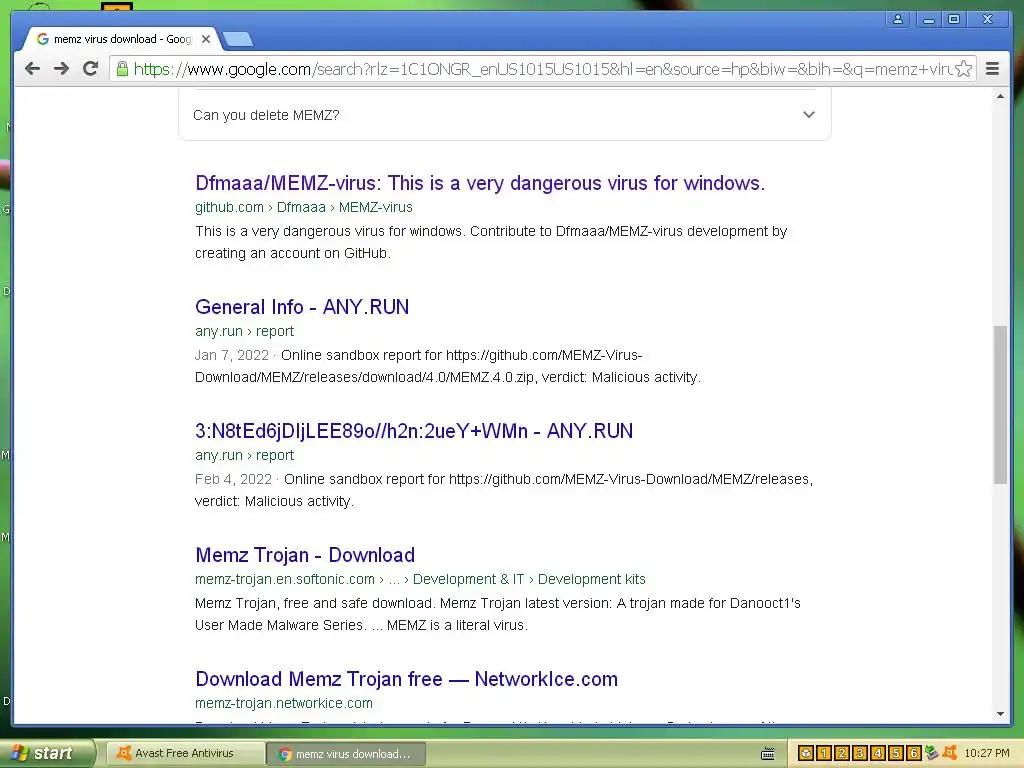The width and height of the screenshot is (1024, 768).
Task: Click tray icon numbered 6
Action: click(914, 754)
